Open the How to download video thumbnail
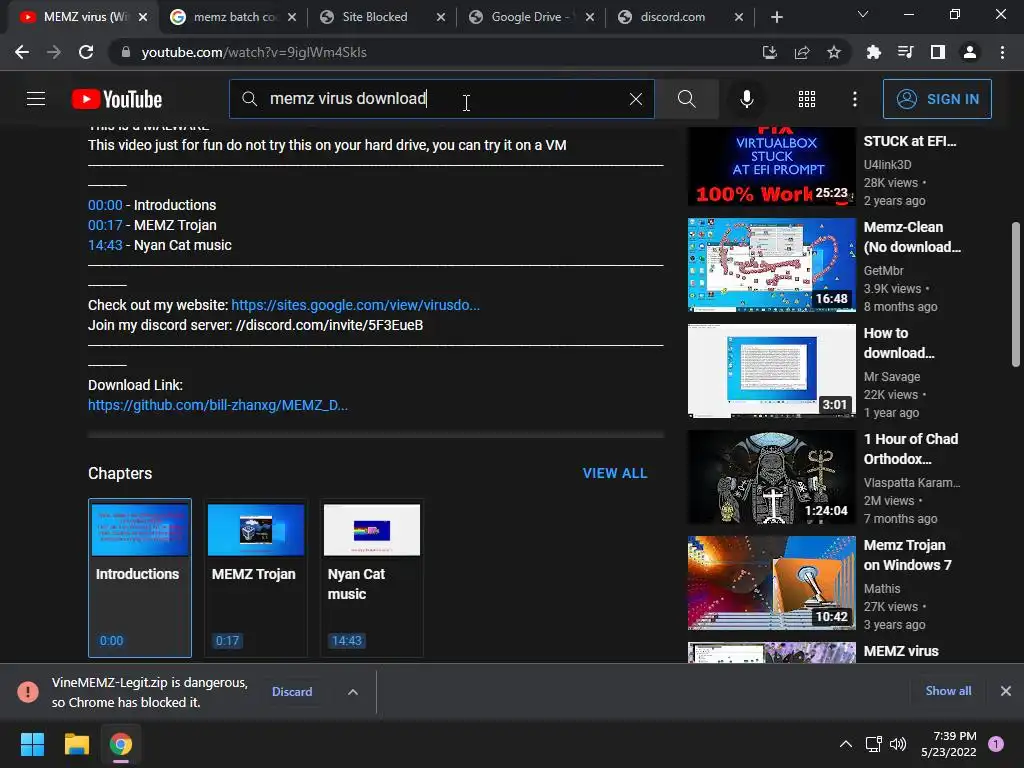The width and height of the screenshot is (1024, 768). 771,370
